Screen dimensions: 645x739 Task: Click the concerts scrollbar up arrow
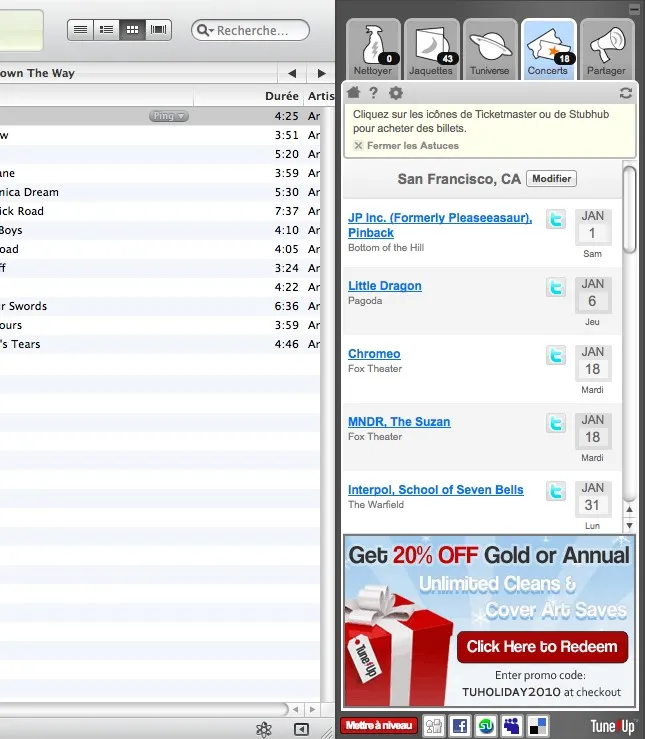(629, 509)
